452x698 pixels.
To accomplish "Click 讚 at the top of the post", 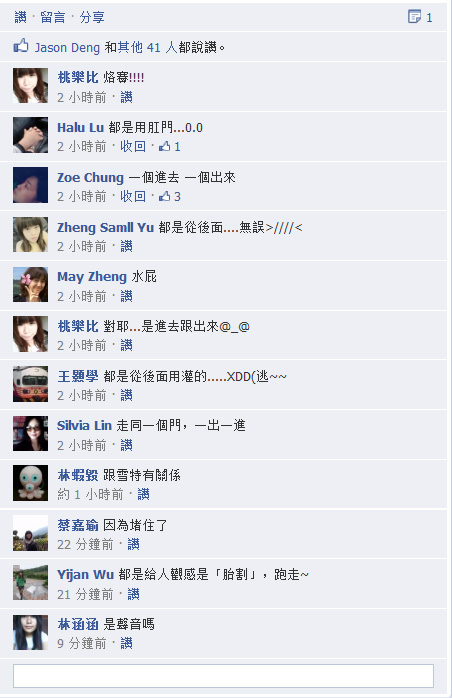I will tap(20, 17).
